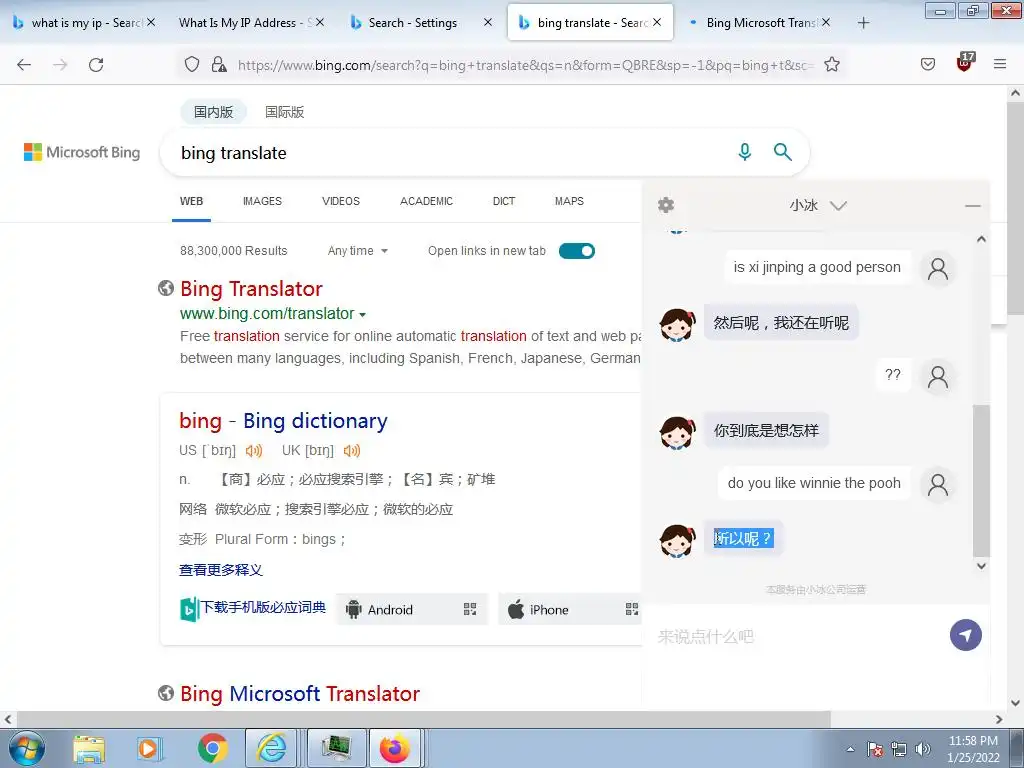1024x768 pixels.
Task: Click the browser address bar URL
Action: [526, 65]
